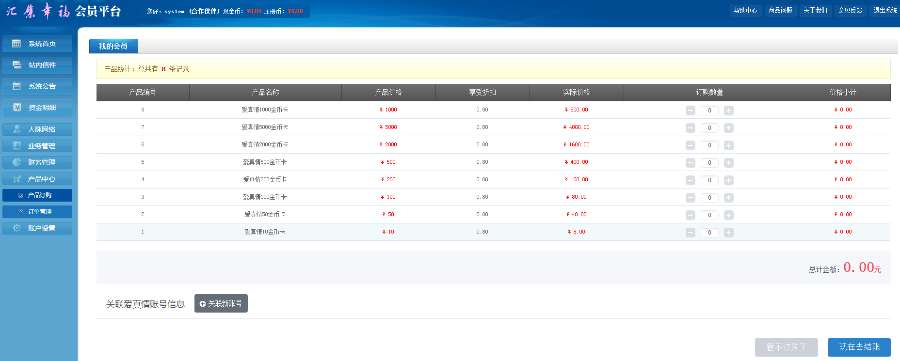
Task: Click the 产品名称 column header
Action: 265,92
